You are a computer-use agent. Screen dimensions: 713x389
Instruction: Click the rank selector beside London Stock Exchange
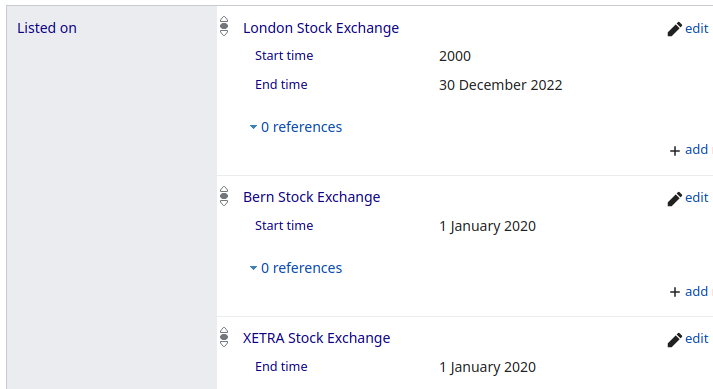point(224,26)
